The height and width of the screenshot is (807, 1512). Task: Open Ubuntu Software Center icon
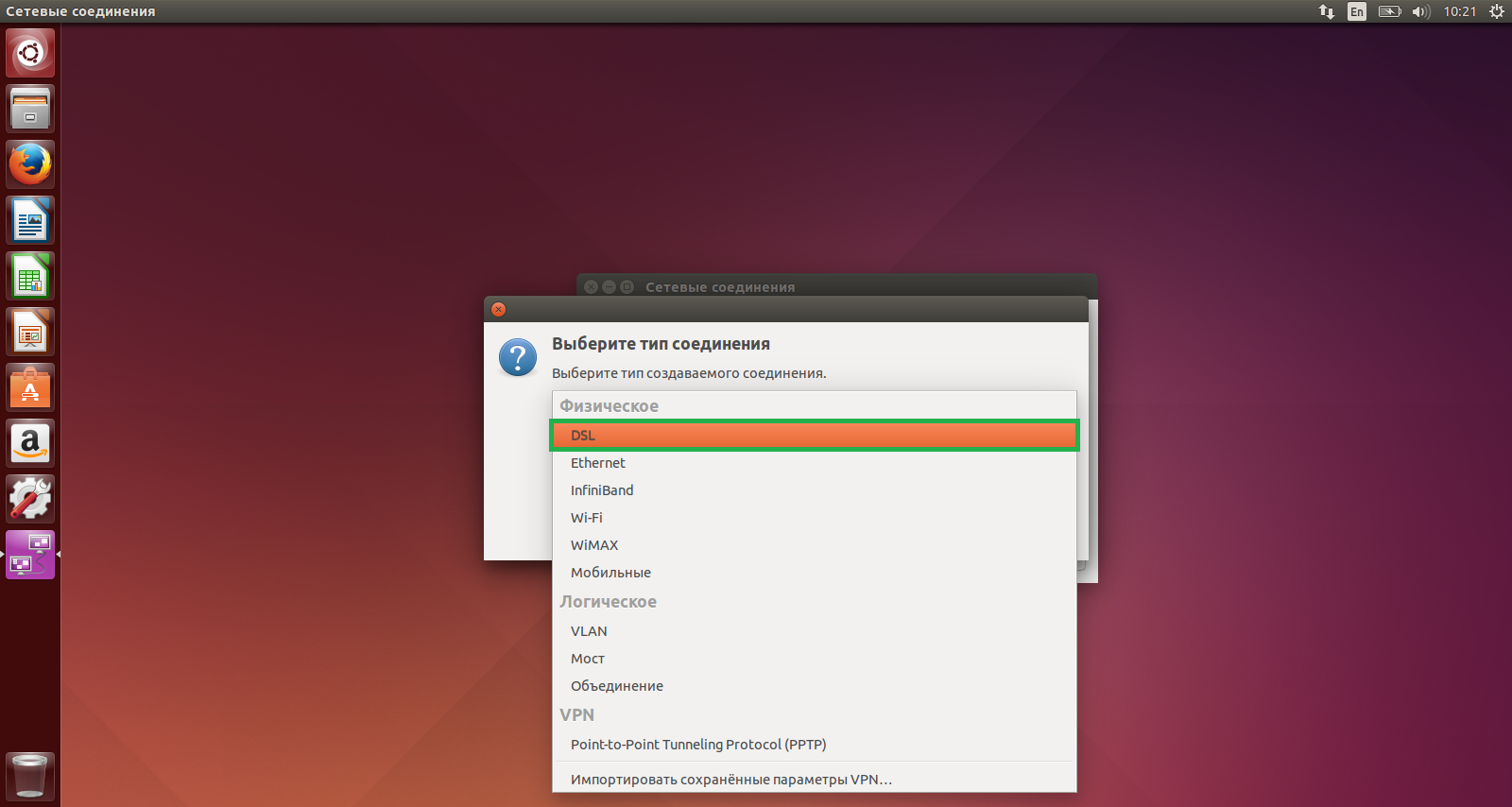click(30, 387)
